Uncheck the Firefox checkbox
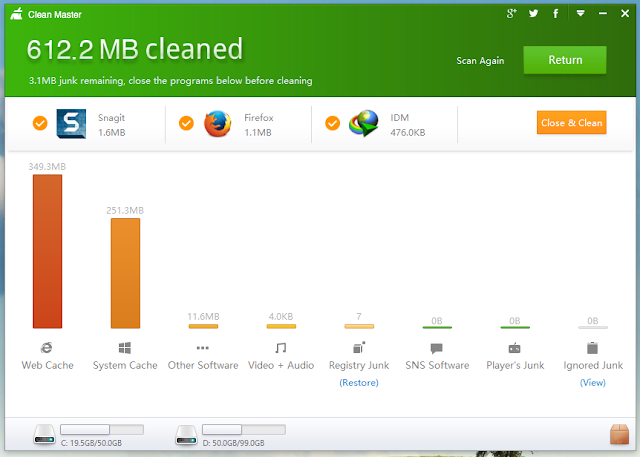 (186, 123)
